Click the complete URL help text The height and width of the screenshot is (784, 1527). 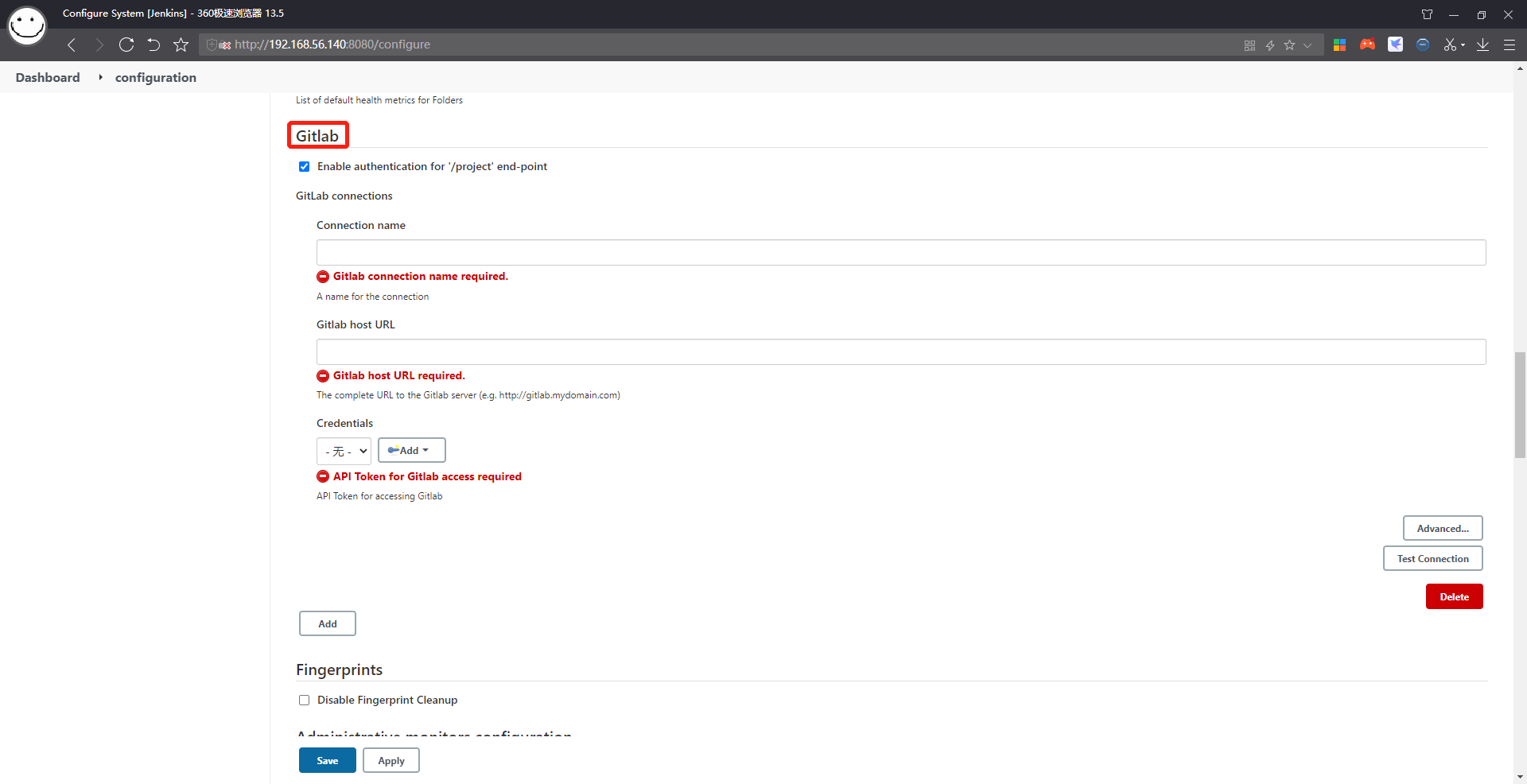pos(468,395)
